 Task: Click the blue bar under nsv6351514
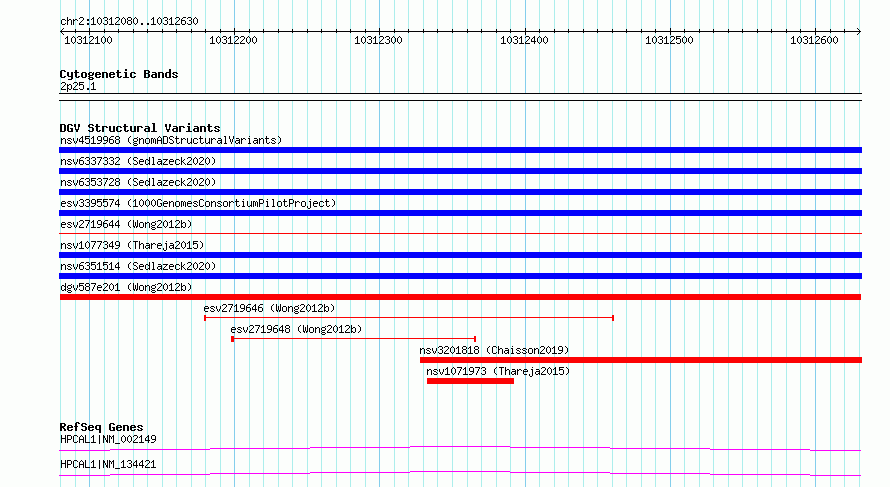coord(460,276)
